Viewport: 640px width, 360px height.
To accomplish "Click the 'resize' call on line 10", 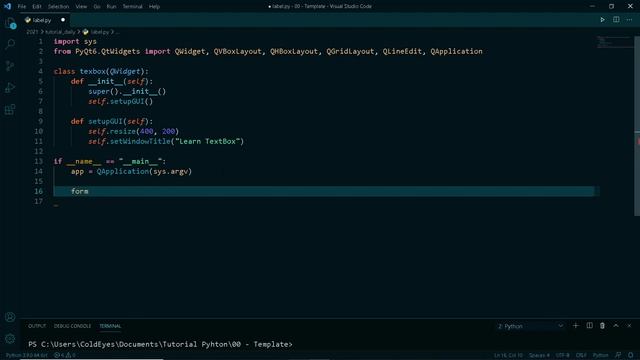I will click(123, 131).
